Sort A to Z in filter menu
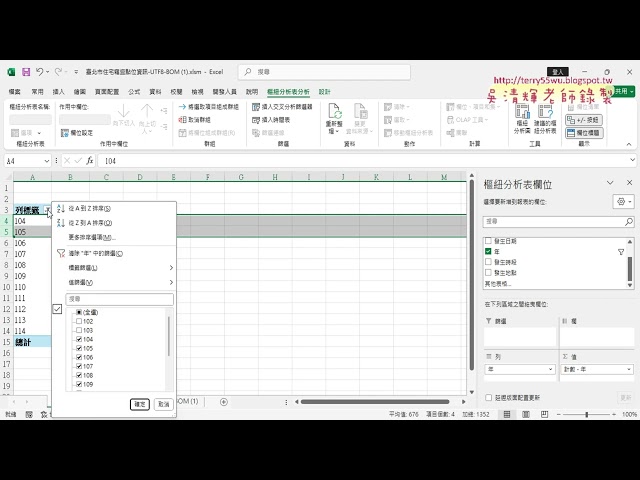This screenshot has width=640, height=480. [x=90, y=209]
